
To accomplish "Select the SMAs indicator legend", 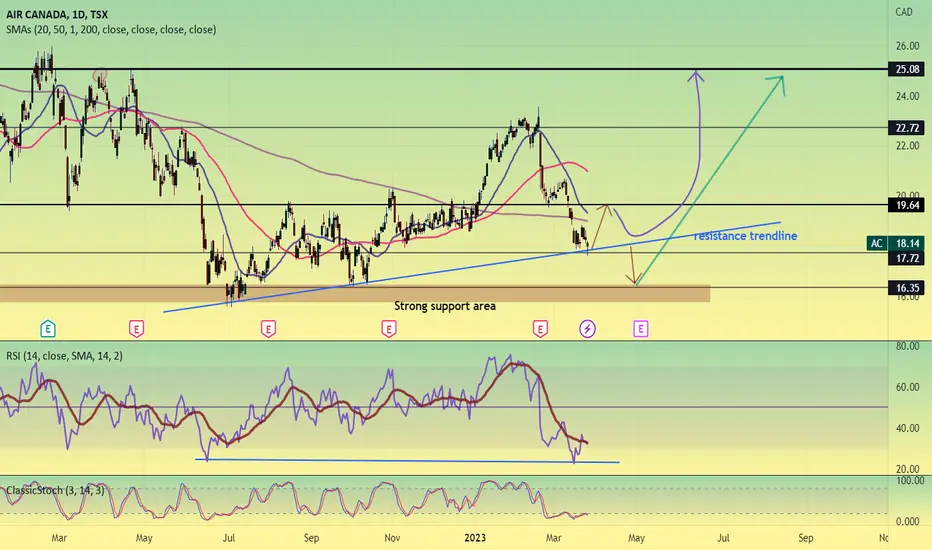I will click(x=111, y=29).
